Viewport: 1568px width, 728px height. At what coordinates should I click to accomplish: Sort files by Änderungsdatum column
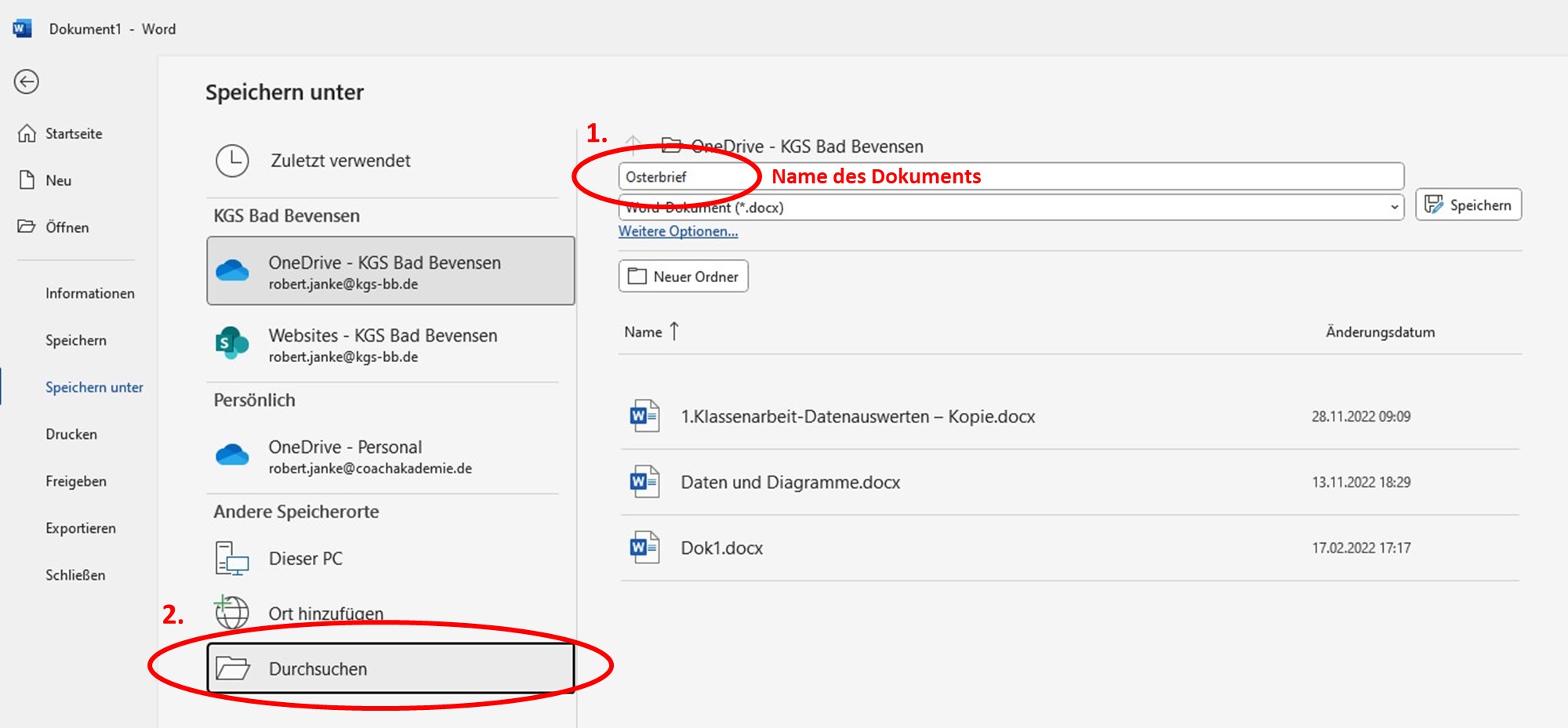click(x=1380, y=332)
